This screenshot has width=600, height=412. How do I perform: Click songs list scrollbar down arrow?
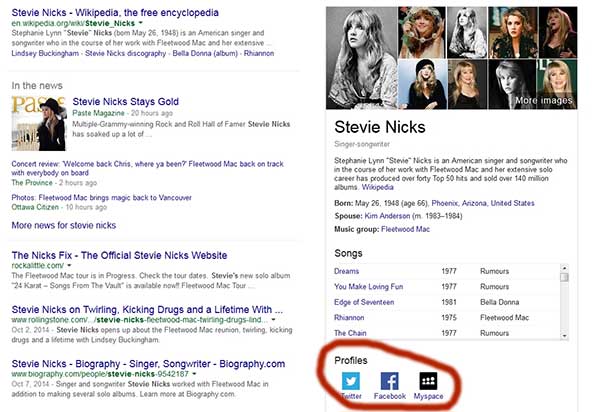[x=564, y=336]
